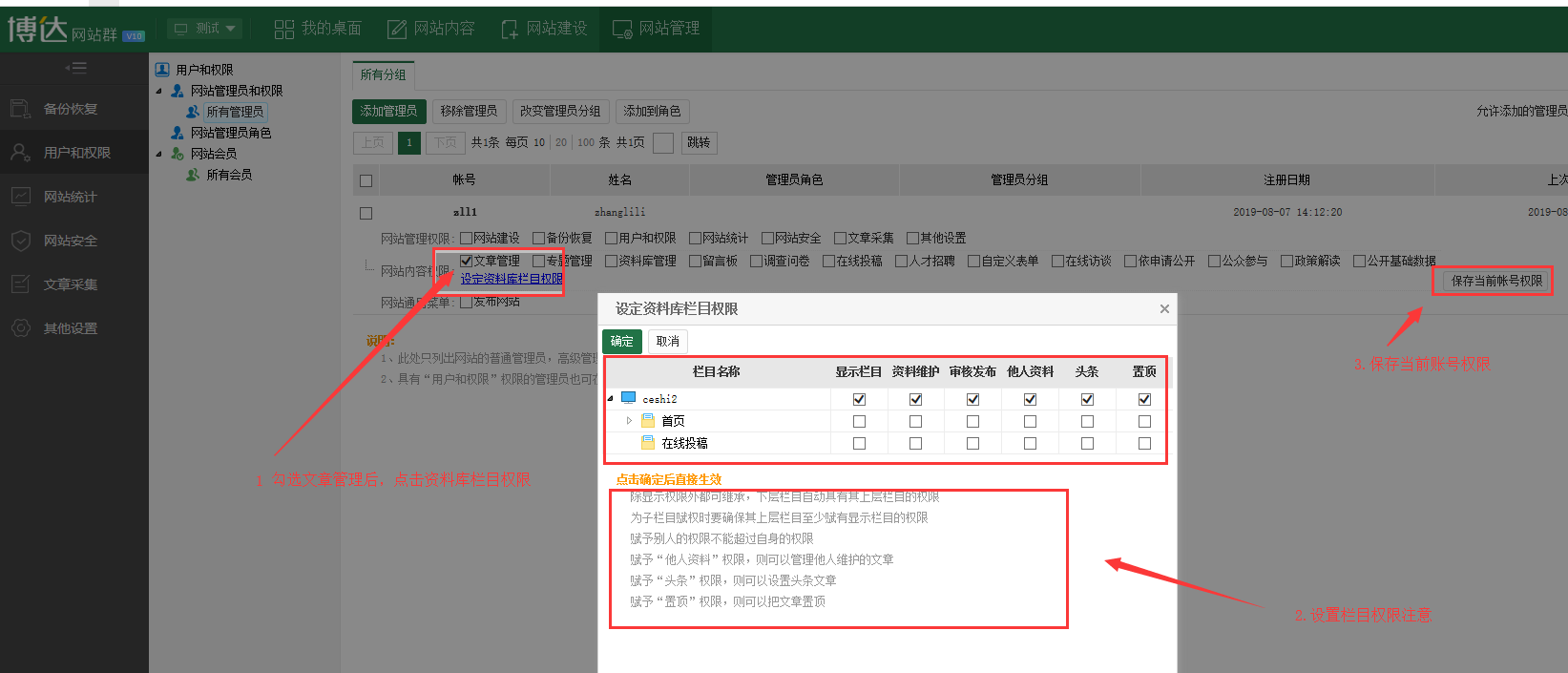
Task: Open 网站统计 in the sidebar
Action: coord(70,197)
